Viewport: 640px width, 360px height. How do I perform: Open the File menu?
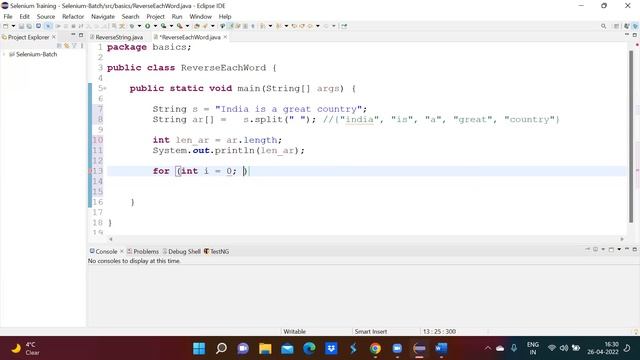click(8, 16)
